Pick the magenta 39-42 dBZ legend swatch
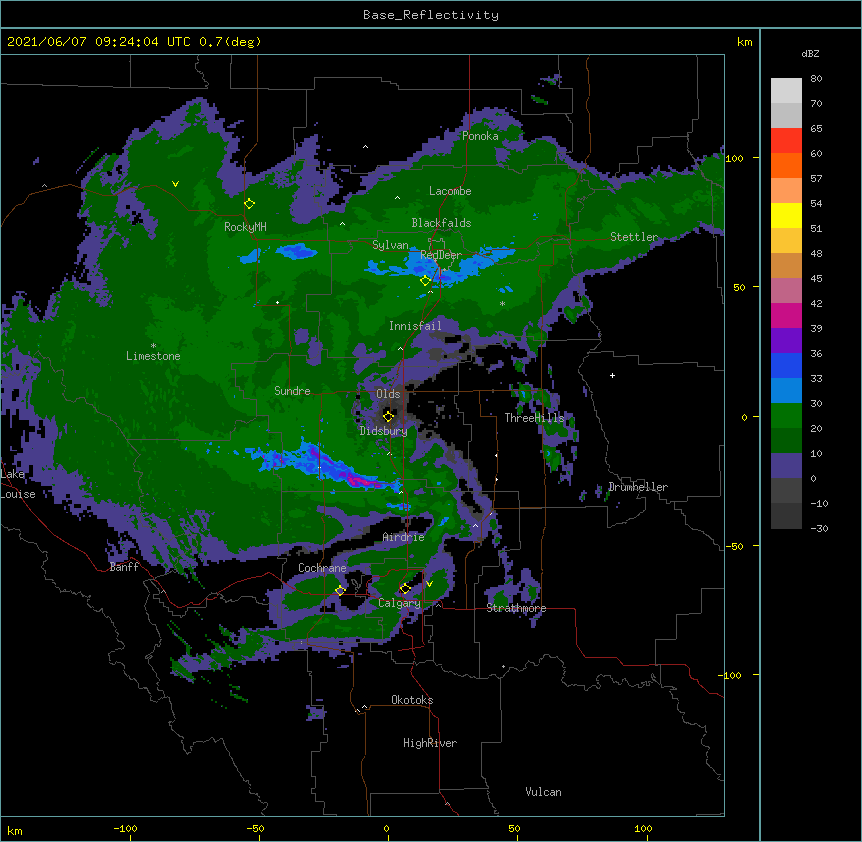 point(786,315)
